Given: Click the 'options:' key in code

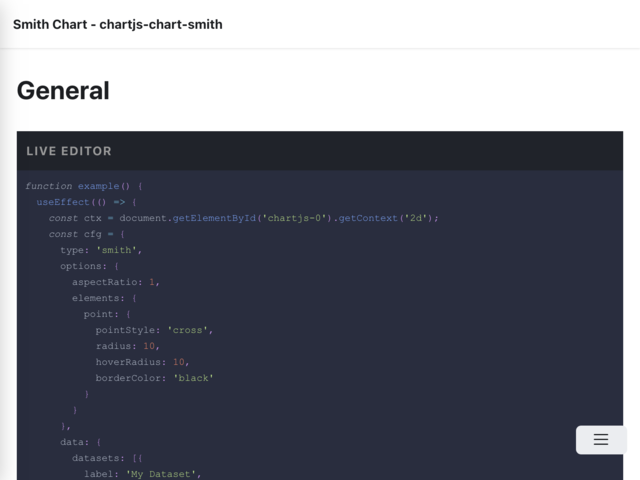Looking at the screenshot, I should (83, 266).
